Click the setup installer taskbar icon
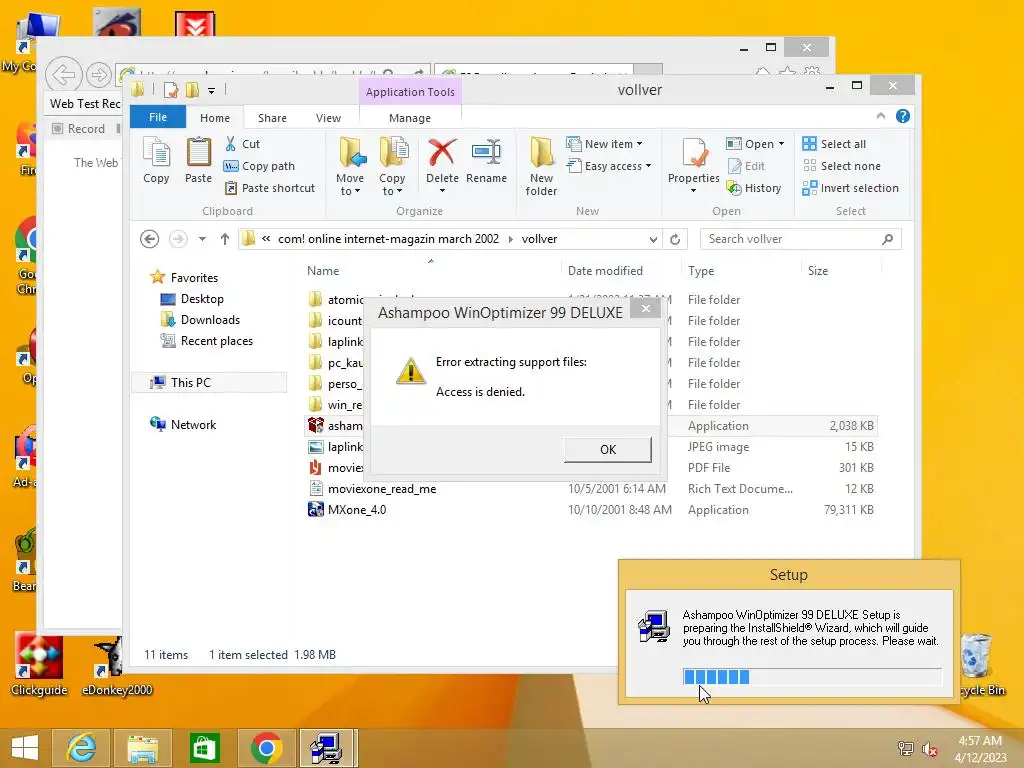This screenshot has width=1024, height=768. coord(328,748)
